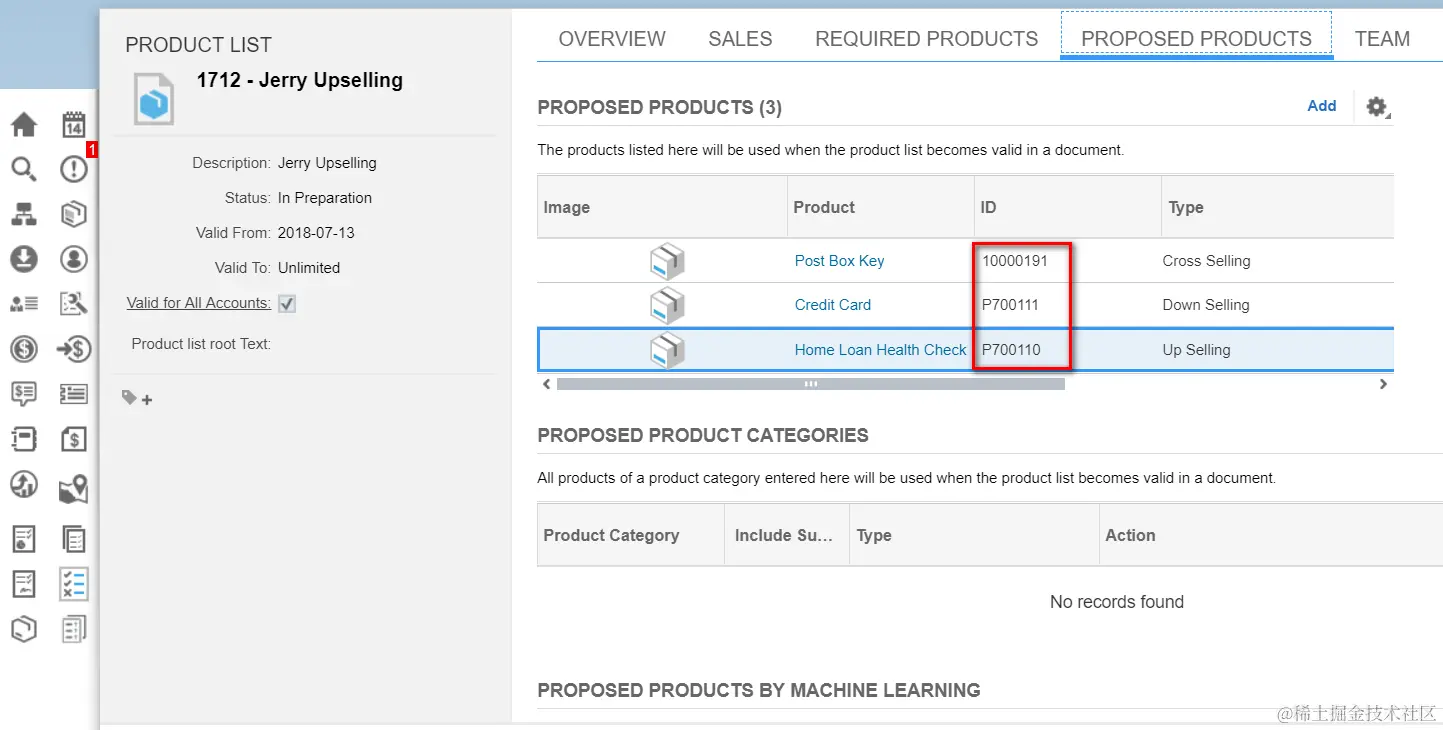Open the Post Box Key product link
Image resolution: width=1443 pixels, height=730 pixels.
[x=839, y=261]
